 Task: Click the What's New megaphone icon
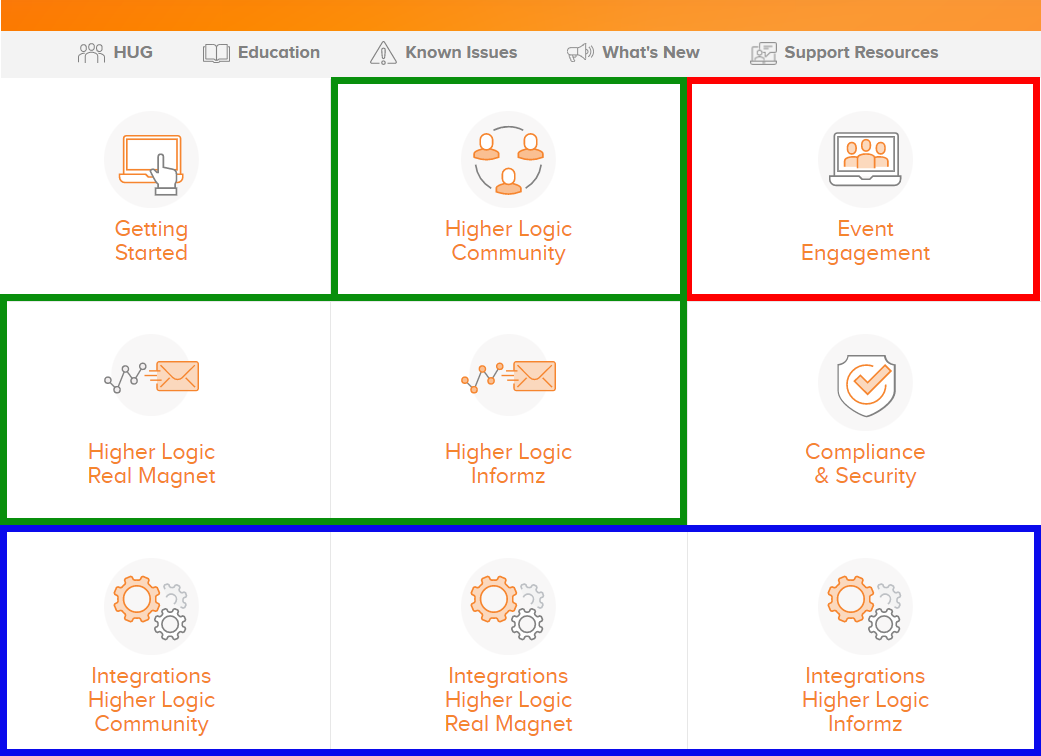coord(580,52)
